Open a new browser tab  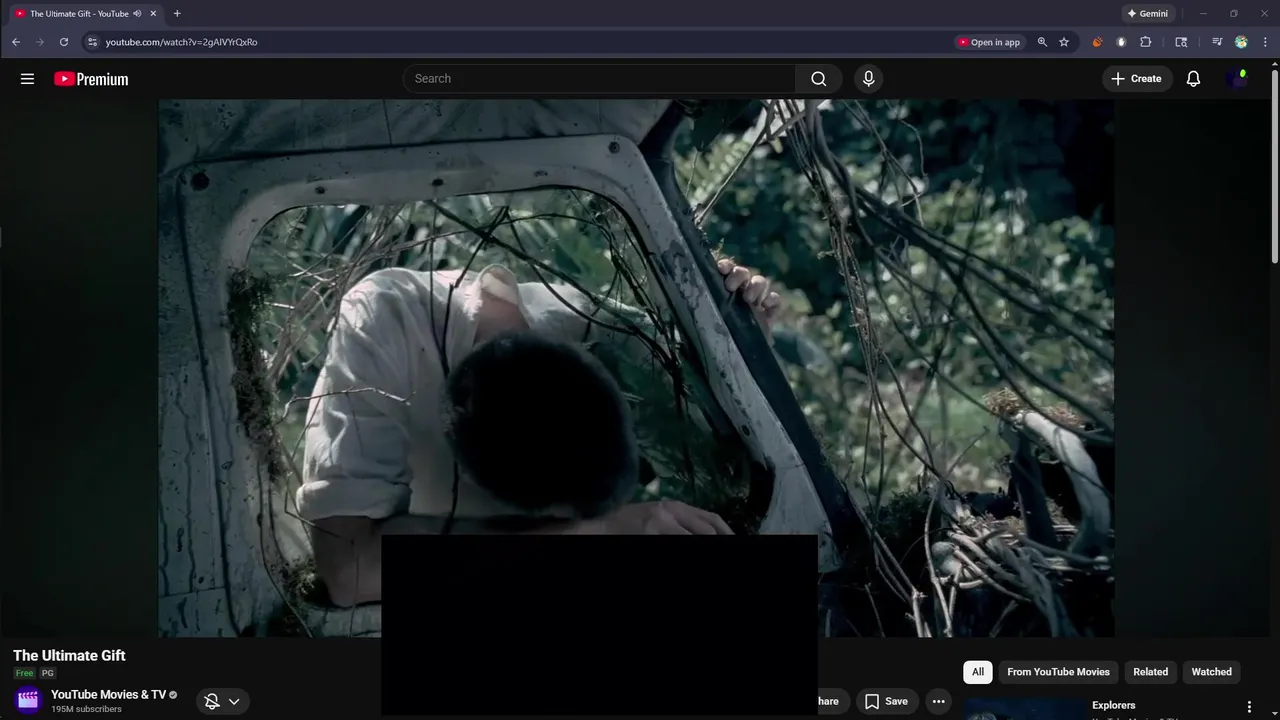[177, 14]
